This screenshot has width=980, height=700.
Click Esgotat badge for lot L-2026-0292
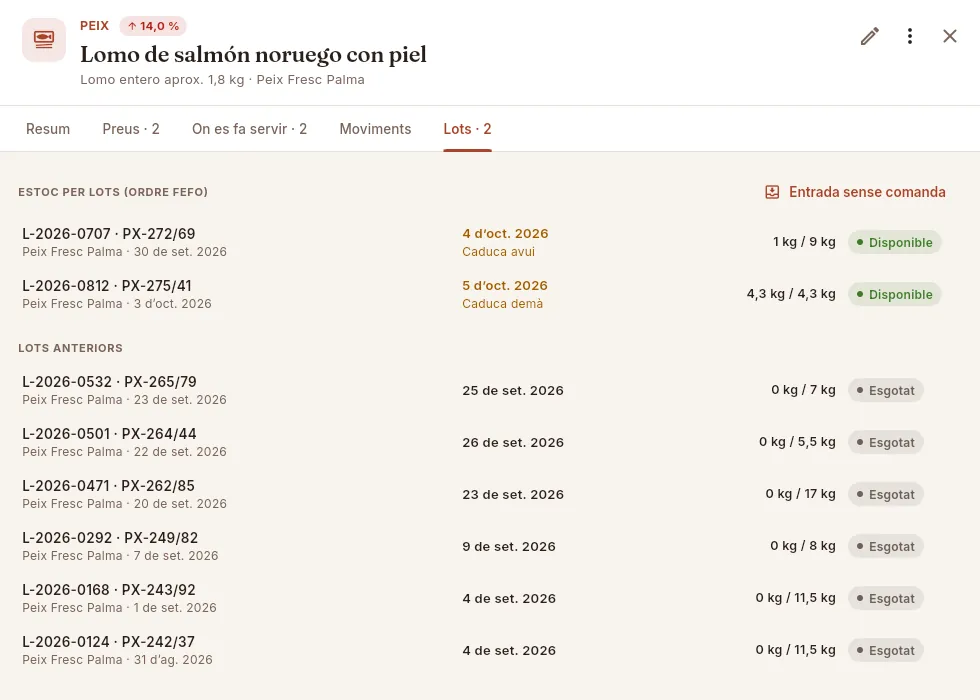886,546
